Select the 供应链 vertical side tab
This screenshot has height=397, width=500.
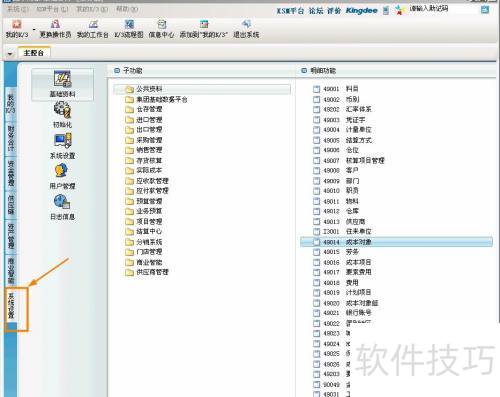pyautogui.click(x=11, y=204)
